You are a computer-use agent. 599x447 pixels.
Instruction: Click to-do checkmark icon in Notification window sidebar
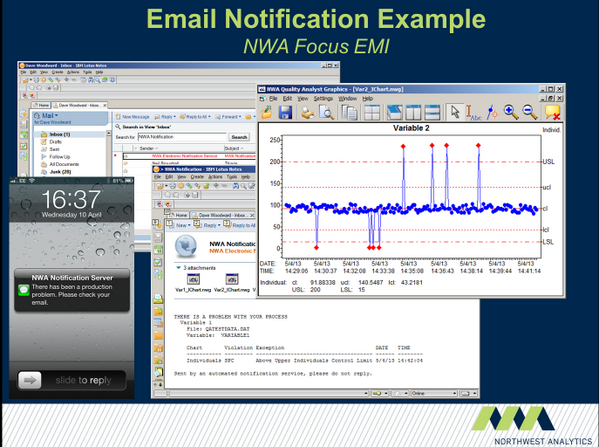tap(158, 262)
